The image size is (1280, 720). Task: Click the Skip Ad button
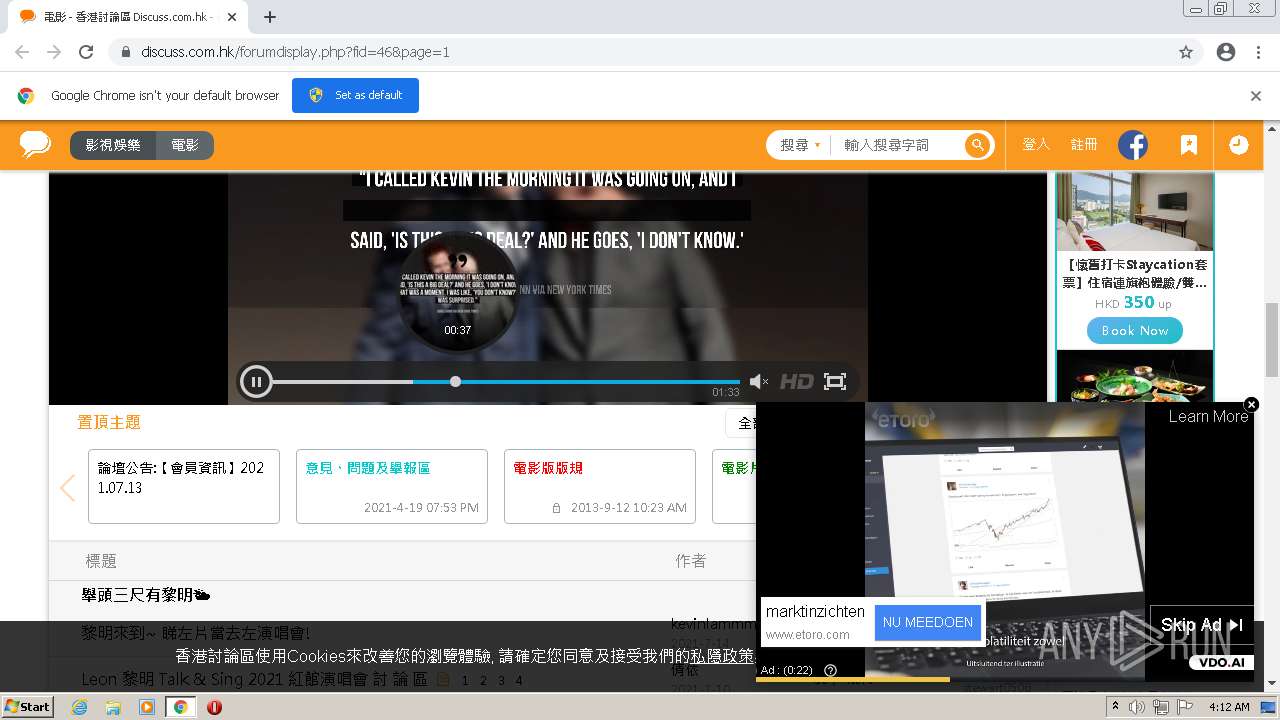coord(1201,625)
